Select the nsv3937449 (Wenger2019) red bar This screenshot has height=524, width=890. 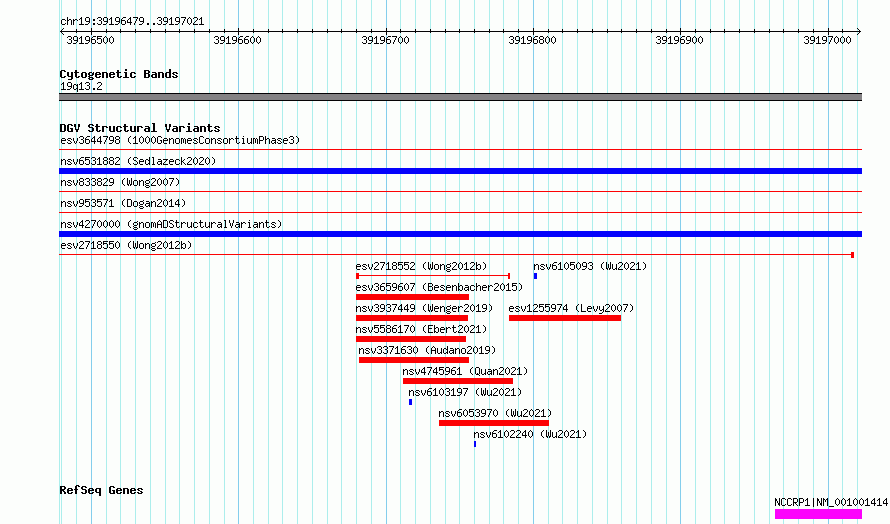pyautogui.click(x=412, y=318)
